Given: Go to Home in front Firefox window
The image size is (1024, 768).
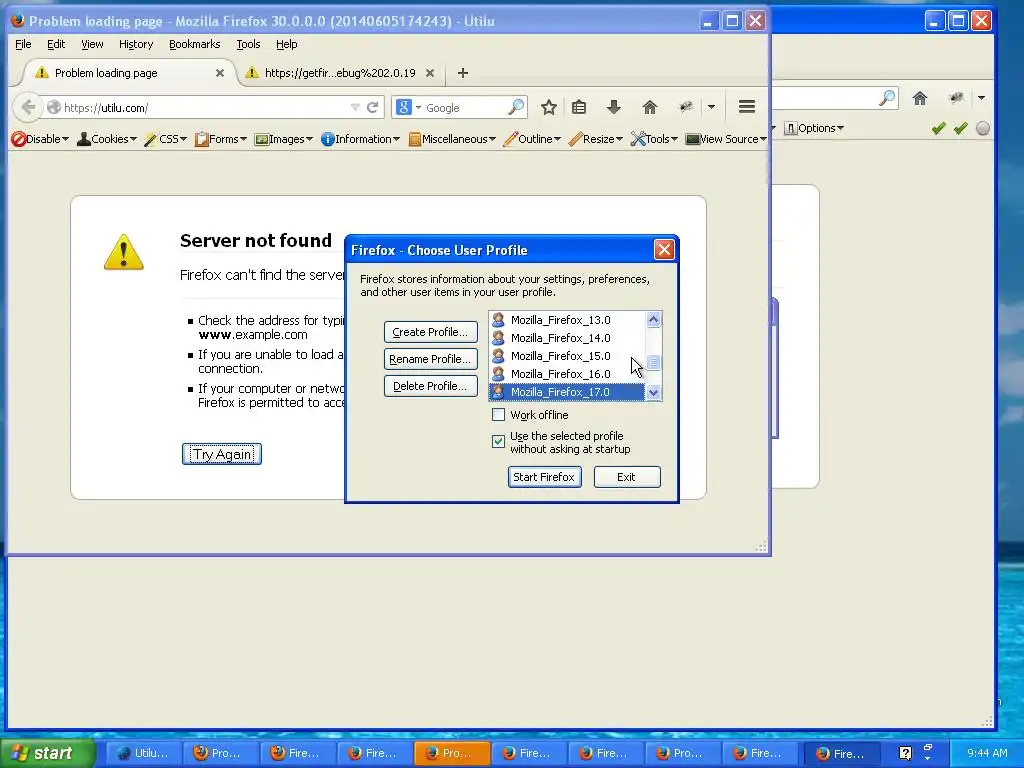Looking at the screenshot, I should [649, 107].
